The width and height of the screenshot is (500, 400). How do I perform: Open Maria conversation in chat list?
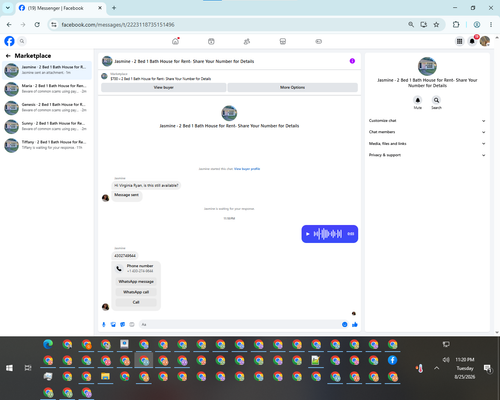pos(47,89)
